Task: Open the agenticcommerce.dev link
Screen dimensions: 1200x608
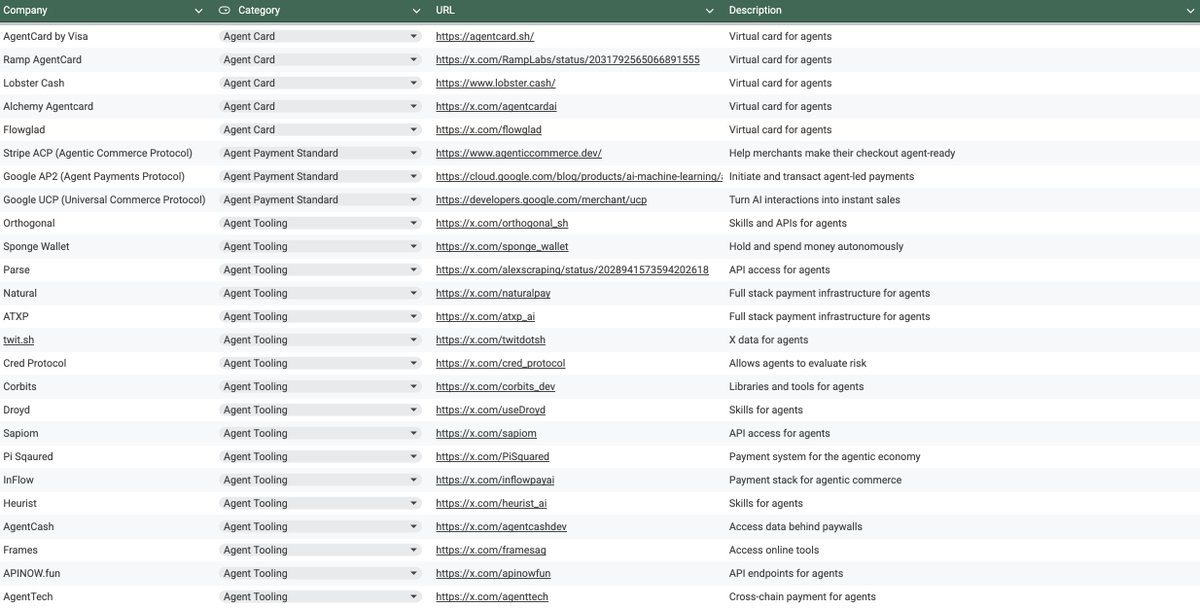Action: (519, 153)
